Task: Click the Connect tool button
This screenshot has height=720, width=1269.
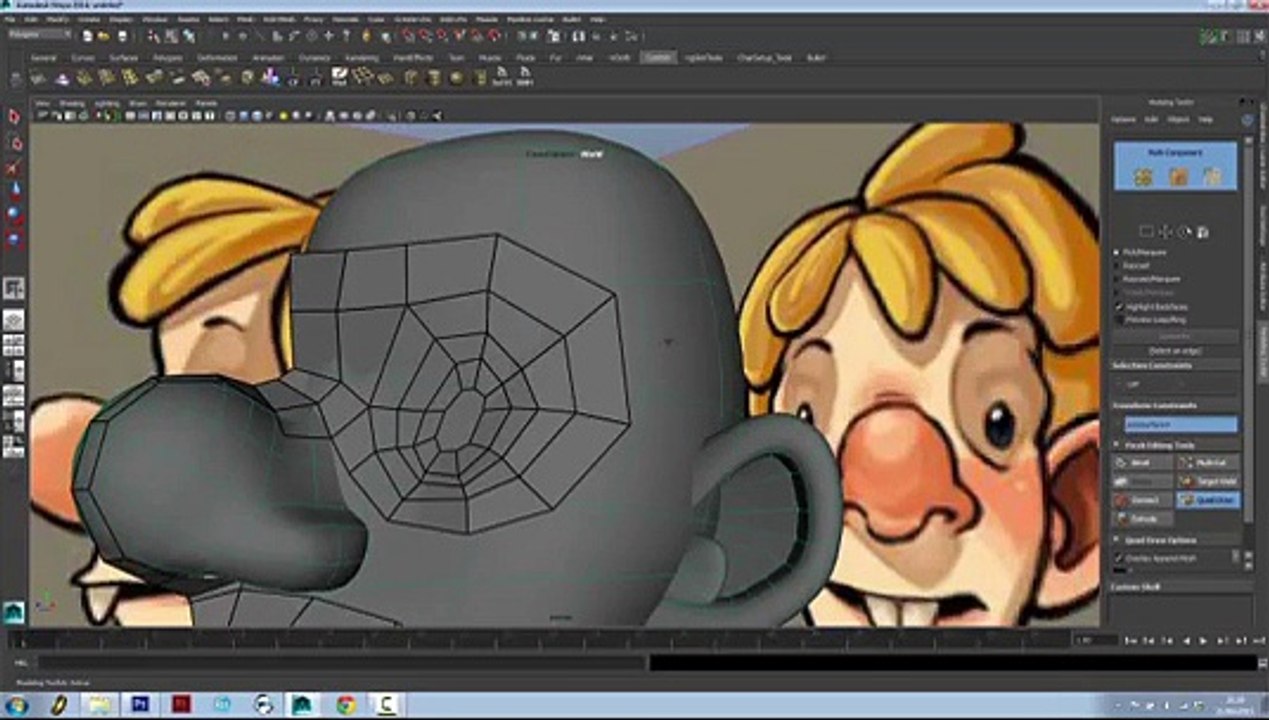Action: (x=1143, y=499)
